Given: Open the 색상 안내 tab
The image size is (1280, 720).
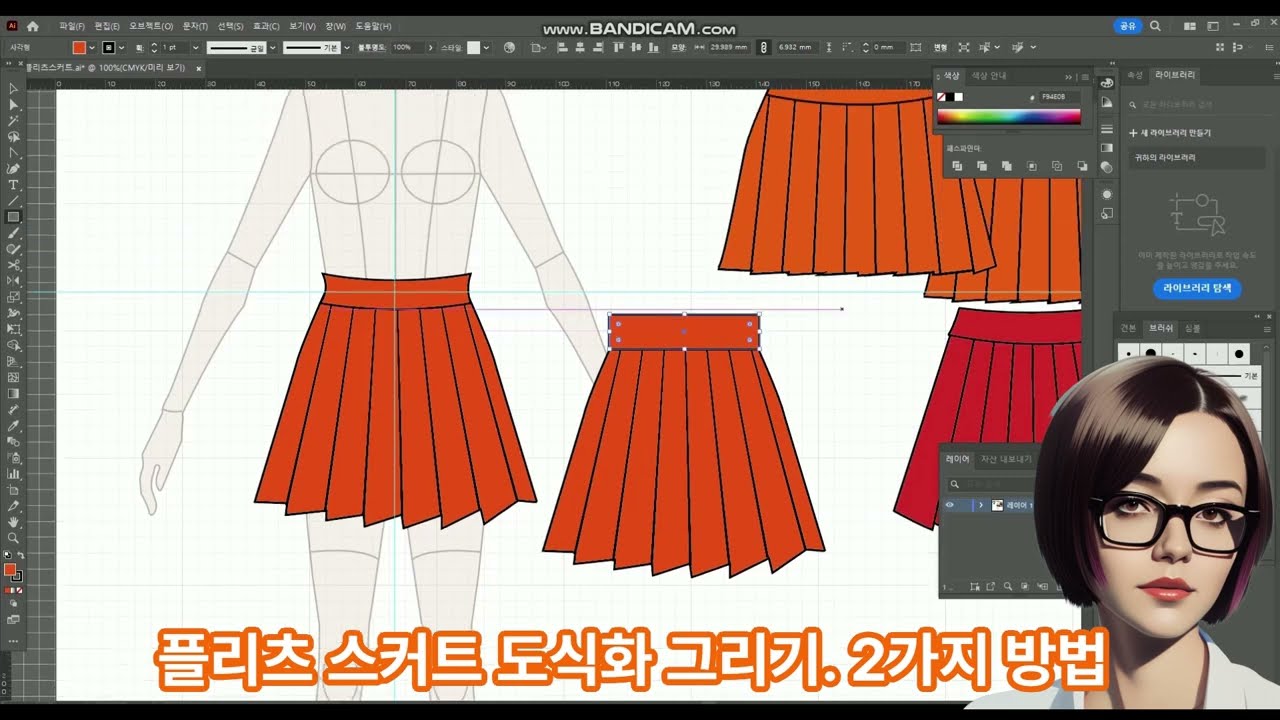Looking at the screenshot, I should [990, 76].
